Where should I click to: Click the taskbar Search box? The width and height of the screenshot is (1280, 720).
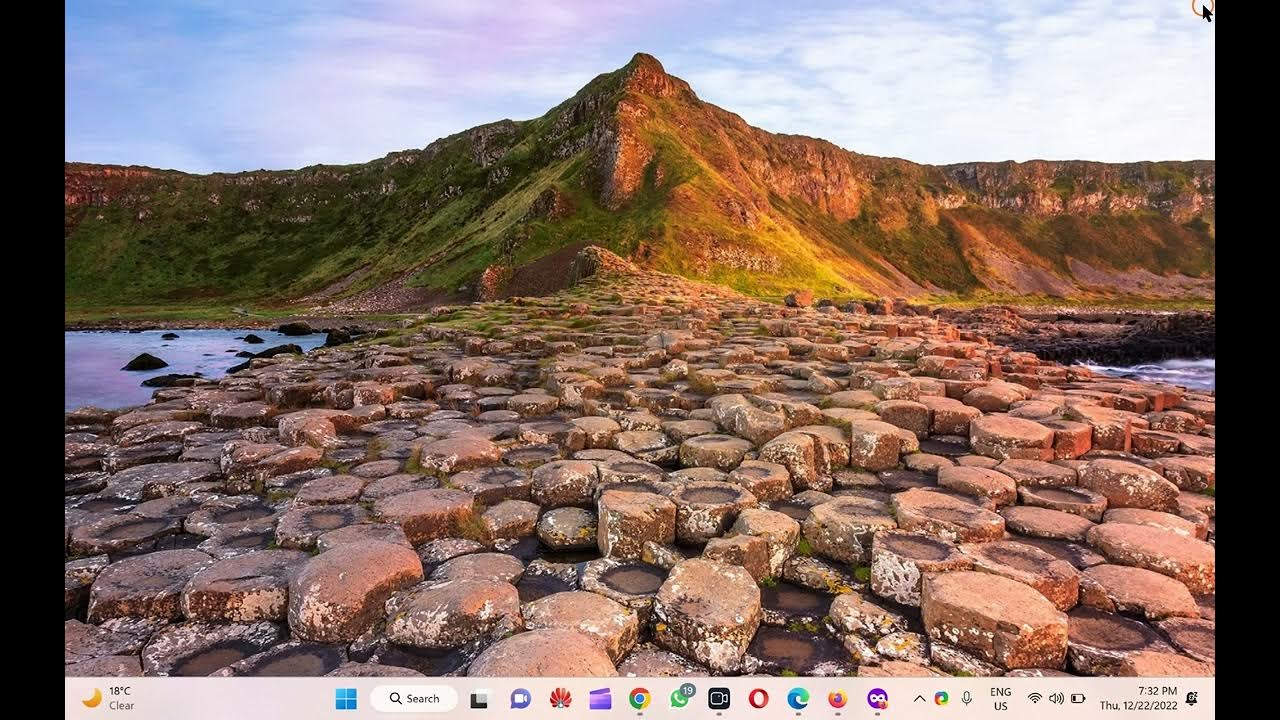[x=414, y=699]
